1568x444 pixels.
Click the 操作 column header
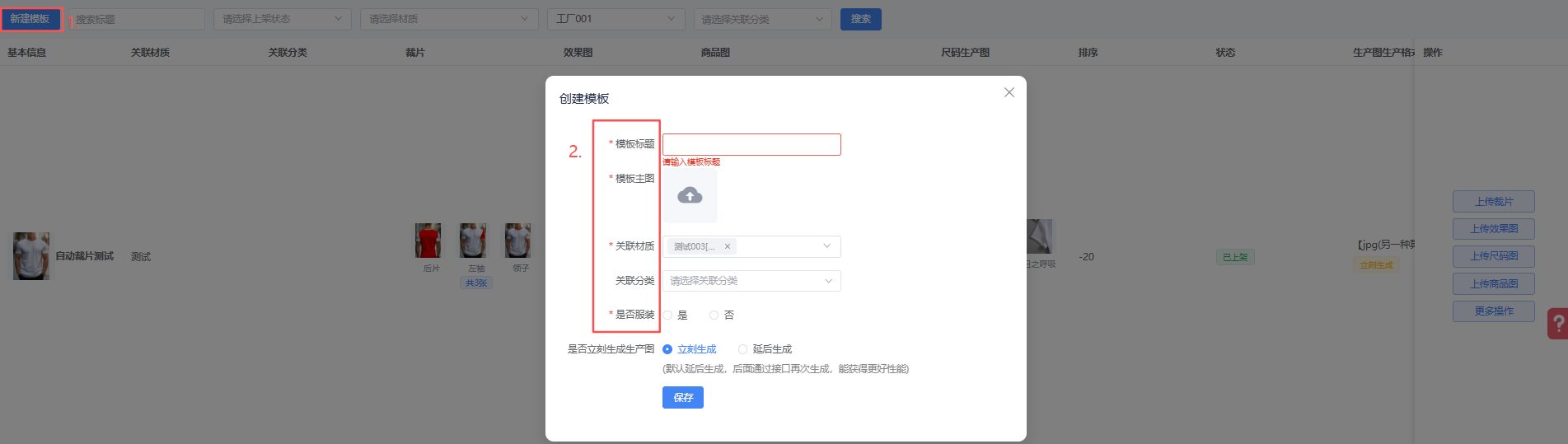[1433, 53]
